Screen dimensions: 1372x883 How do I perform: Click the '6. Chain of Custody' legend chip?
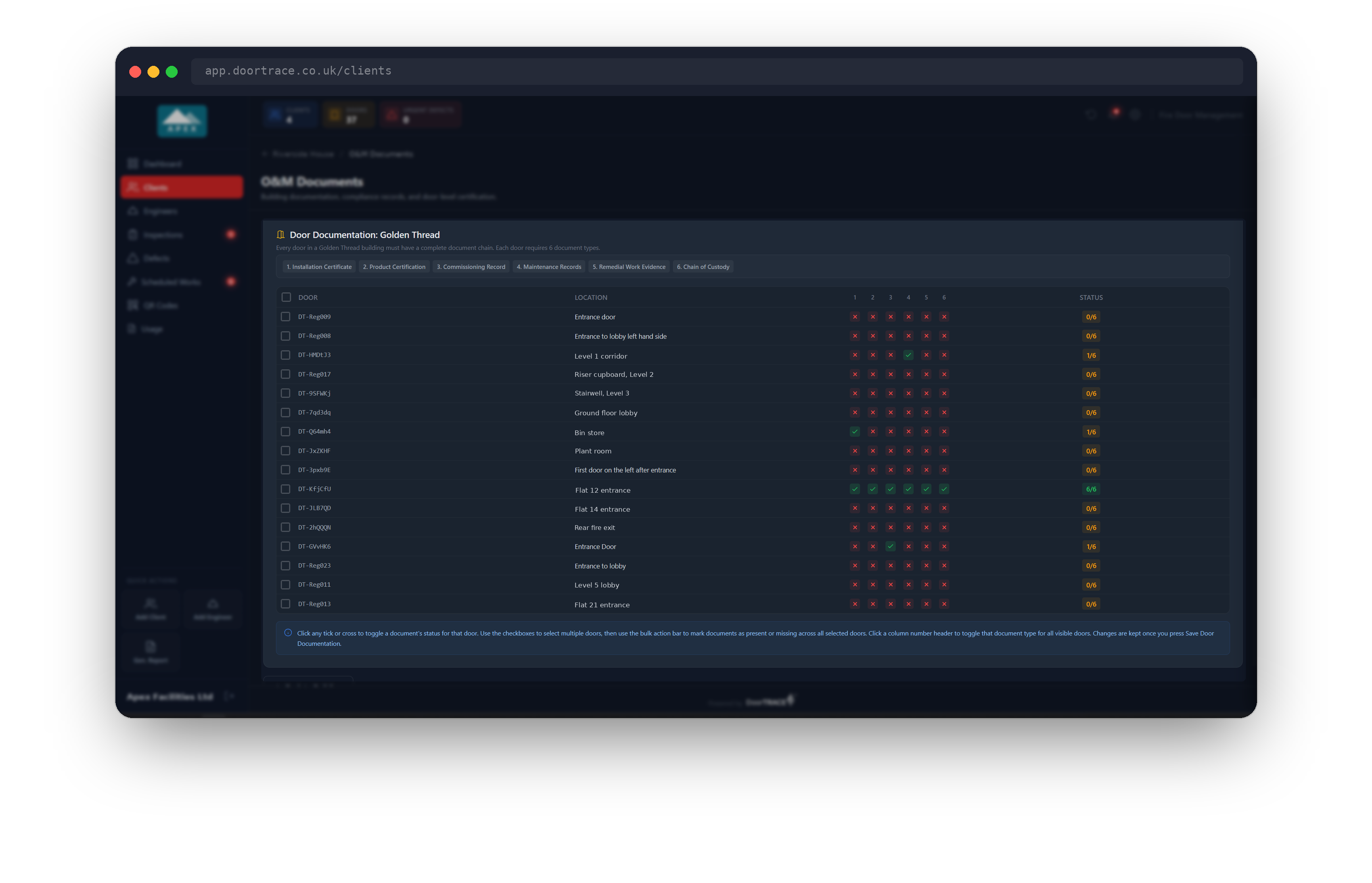click(703, 267)
